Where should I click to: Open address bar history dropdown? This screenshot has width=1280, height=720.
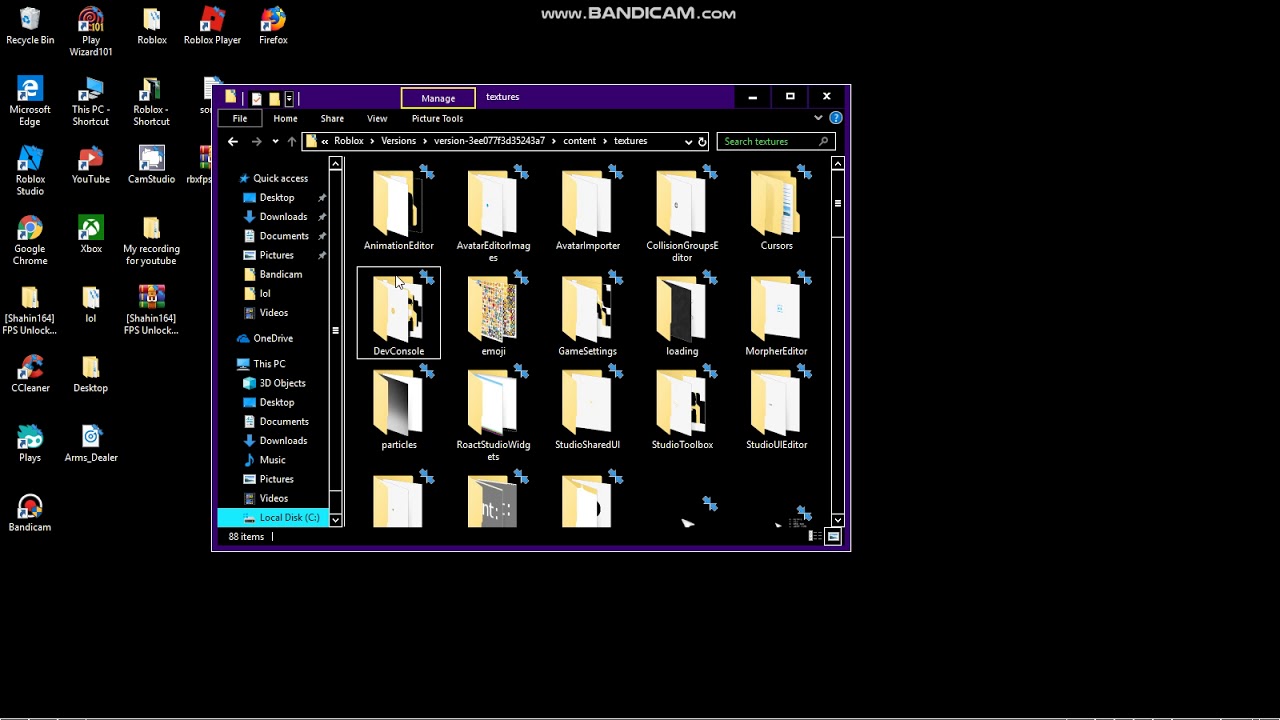pyautogui.click(x=688, y=142)
